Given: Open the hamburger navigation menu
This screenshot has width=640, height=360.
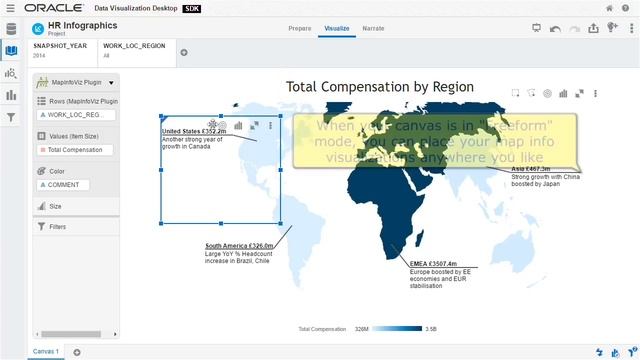Looking at the screenshot, I should [10, 8].
